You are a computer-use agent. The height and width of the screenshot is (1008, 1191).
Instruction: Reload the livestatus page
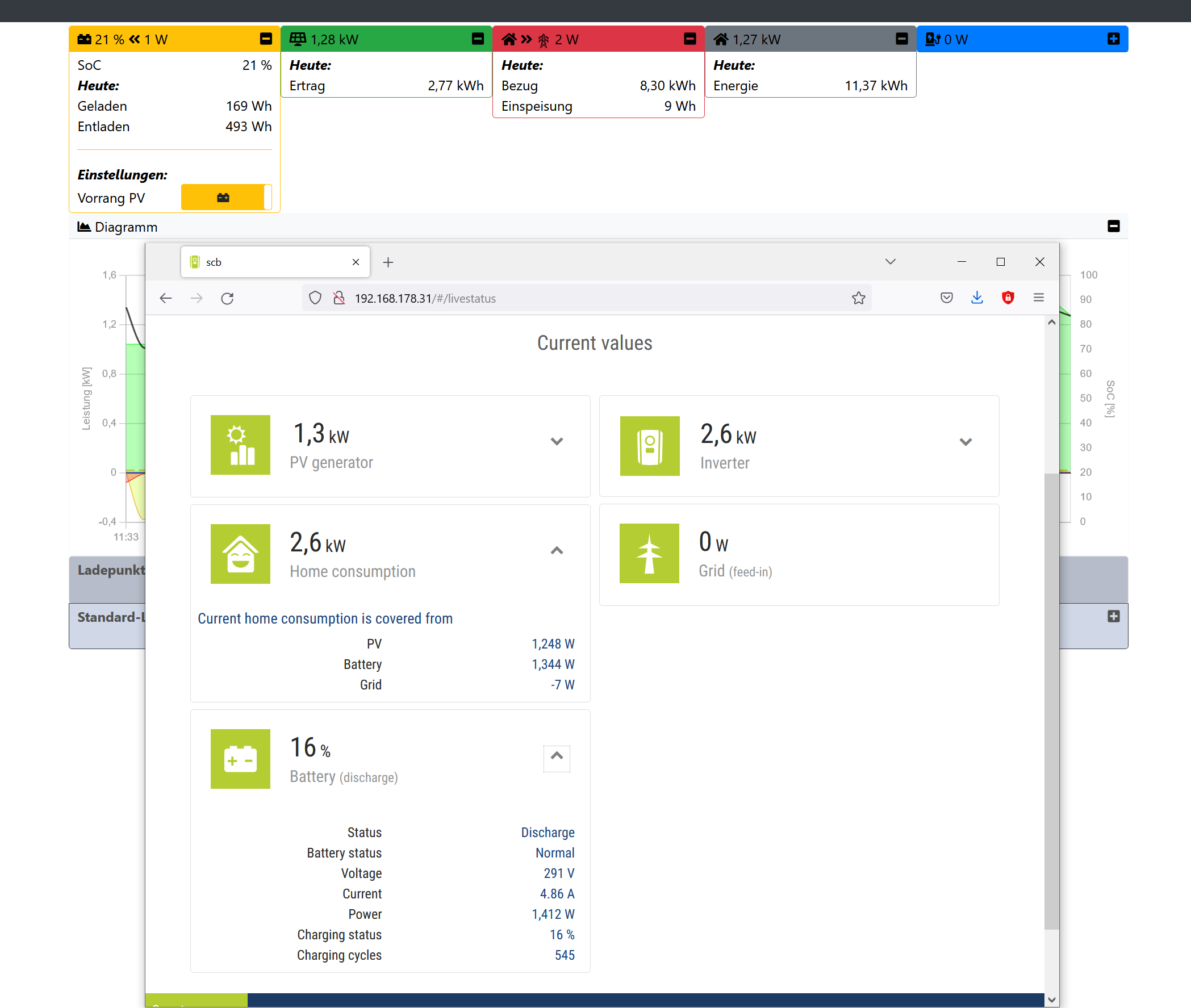pyautogui.click(x=227, y=298)
